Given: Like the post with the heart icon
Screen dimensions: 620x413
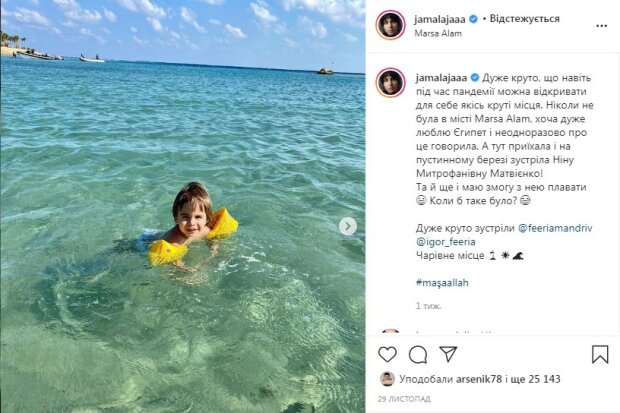Looking at the screenshot, I should pos(388,354).
